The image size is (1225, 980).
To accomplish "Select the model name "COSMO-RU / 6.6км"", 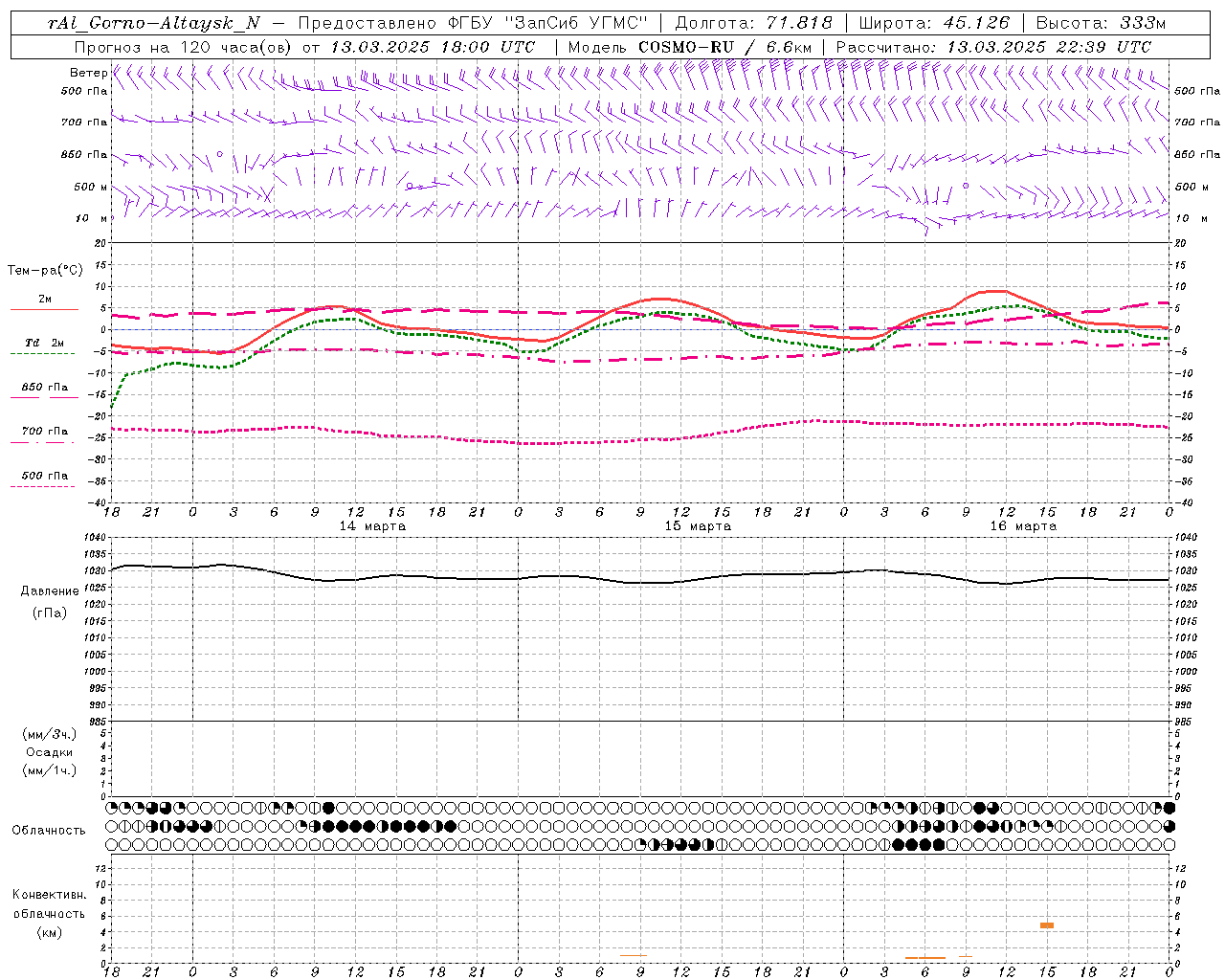I will click(x=724, y=47).
